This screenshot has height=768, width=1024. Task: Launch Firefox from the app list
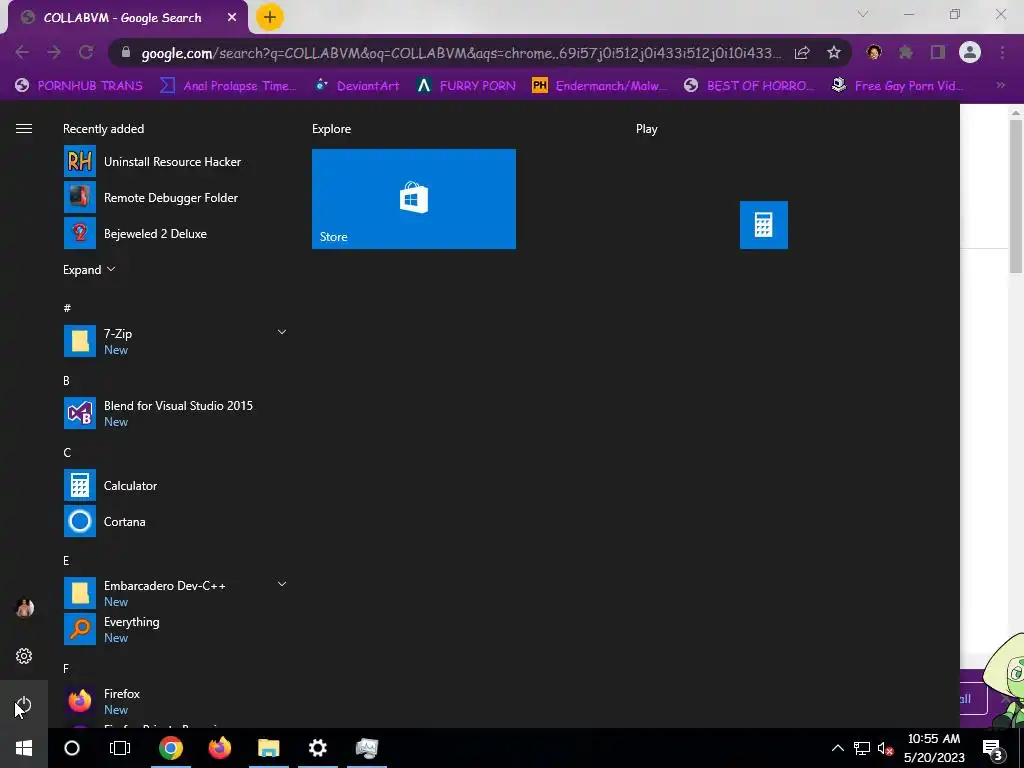175,701
